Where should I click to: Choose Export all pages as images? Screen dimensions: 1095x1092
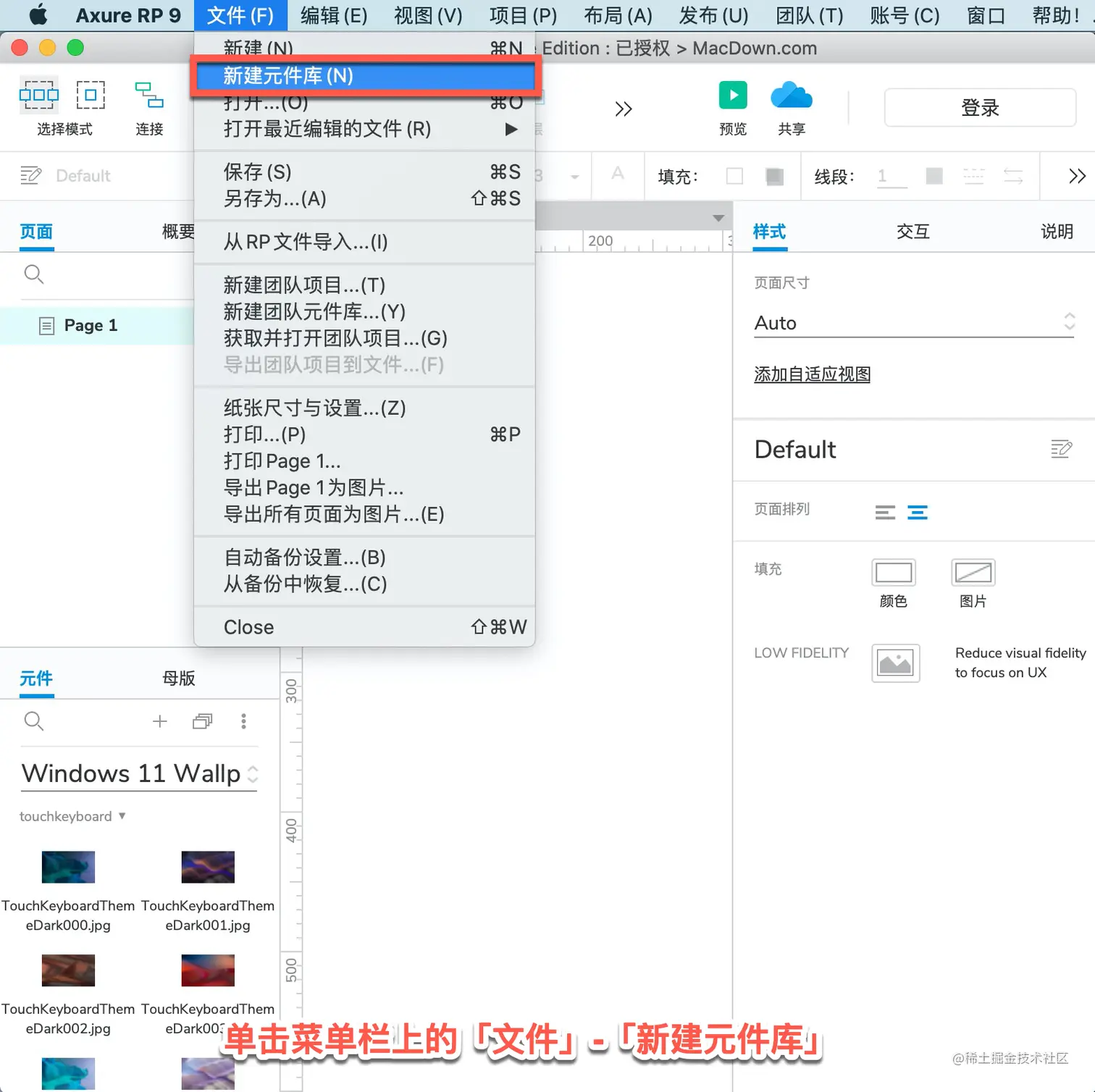(364, 514)
